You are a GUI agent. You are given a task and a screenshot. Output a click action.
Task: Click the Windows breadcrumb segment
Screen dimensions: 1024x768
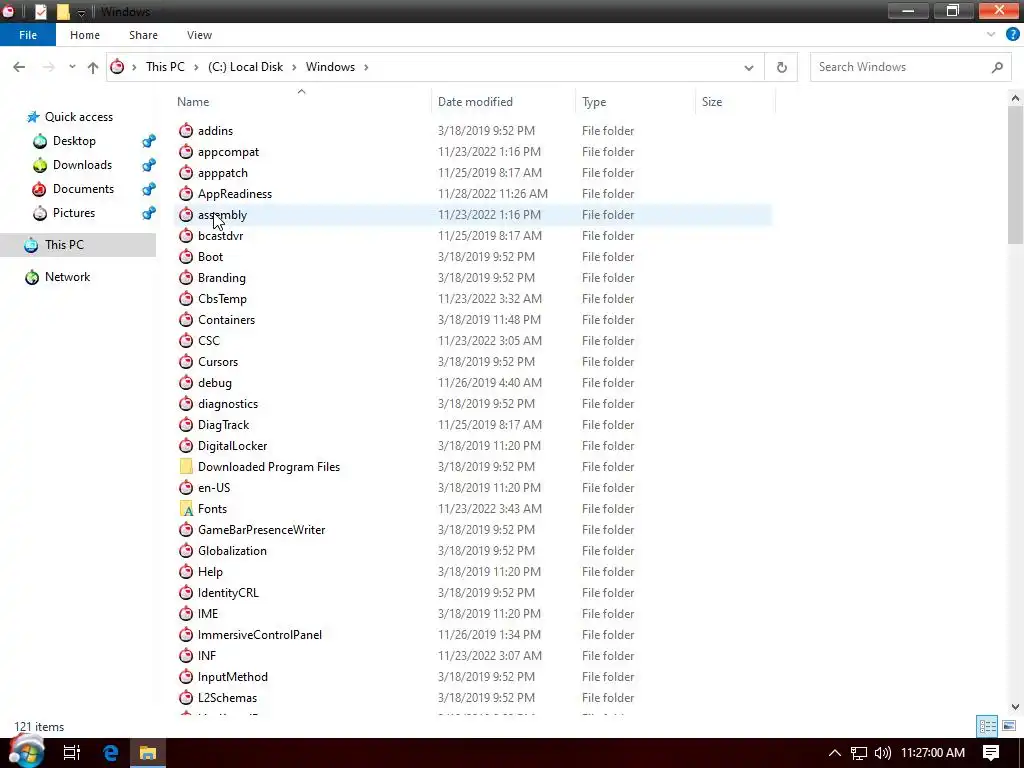click(330, 67)
